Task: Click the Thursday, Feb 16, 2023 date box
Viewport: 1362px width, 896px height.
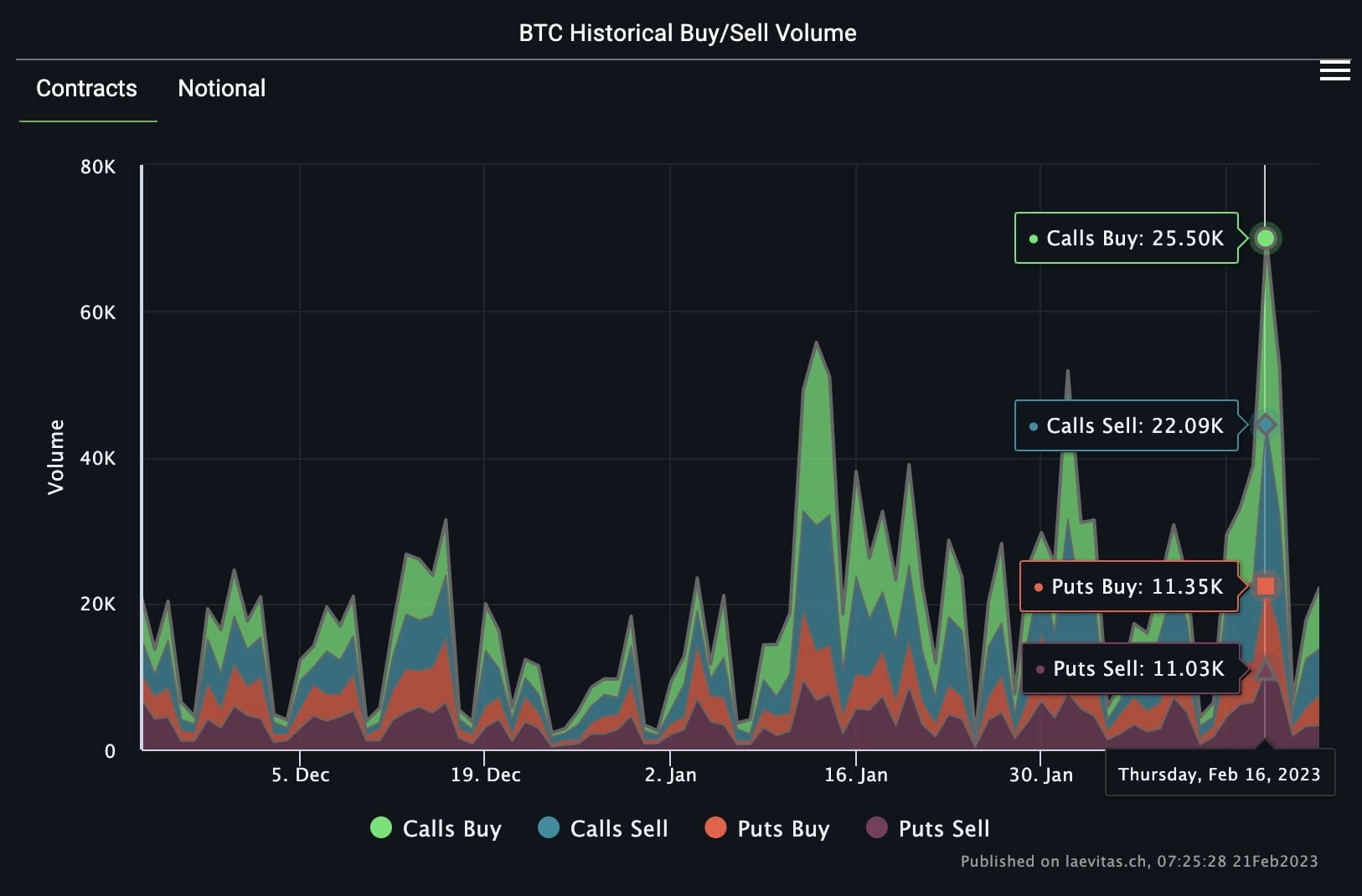Action: 1220,774
